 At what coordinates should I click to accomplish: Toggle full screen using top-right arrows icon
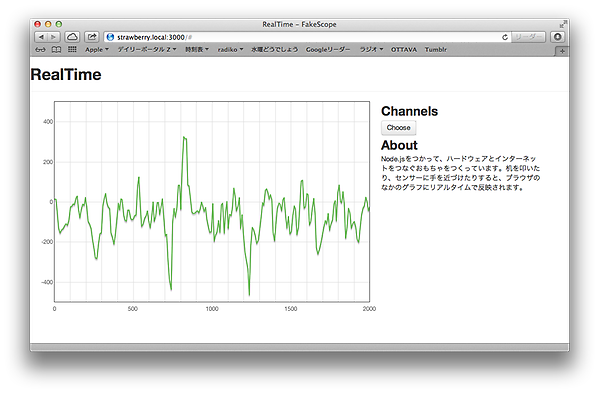pos(563,24)
